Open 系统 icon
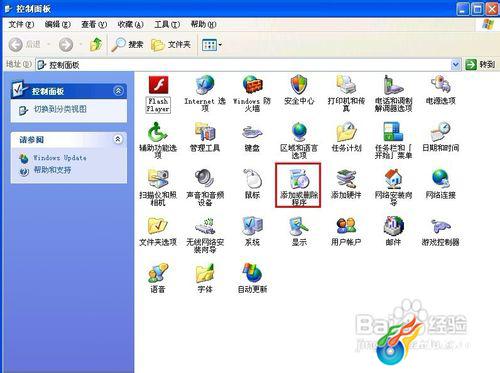The image size is (500, 373). click(x=252, y=231)
